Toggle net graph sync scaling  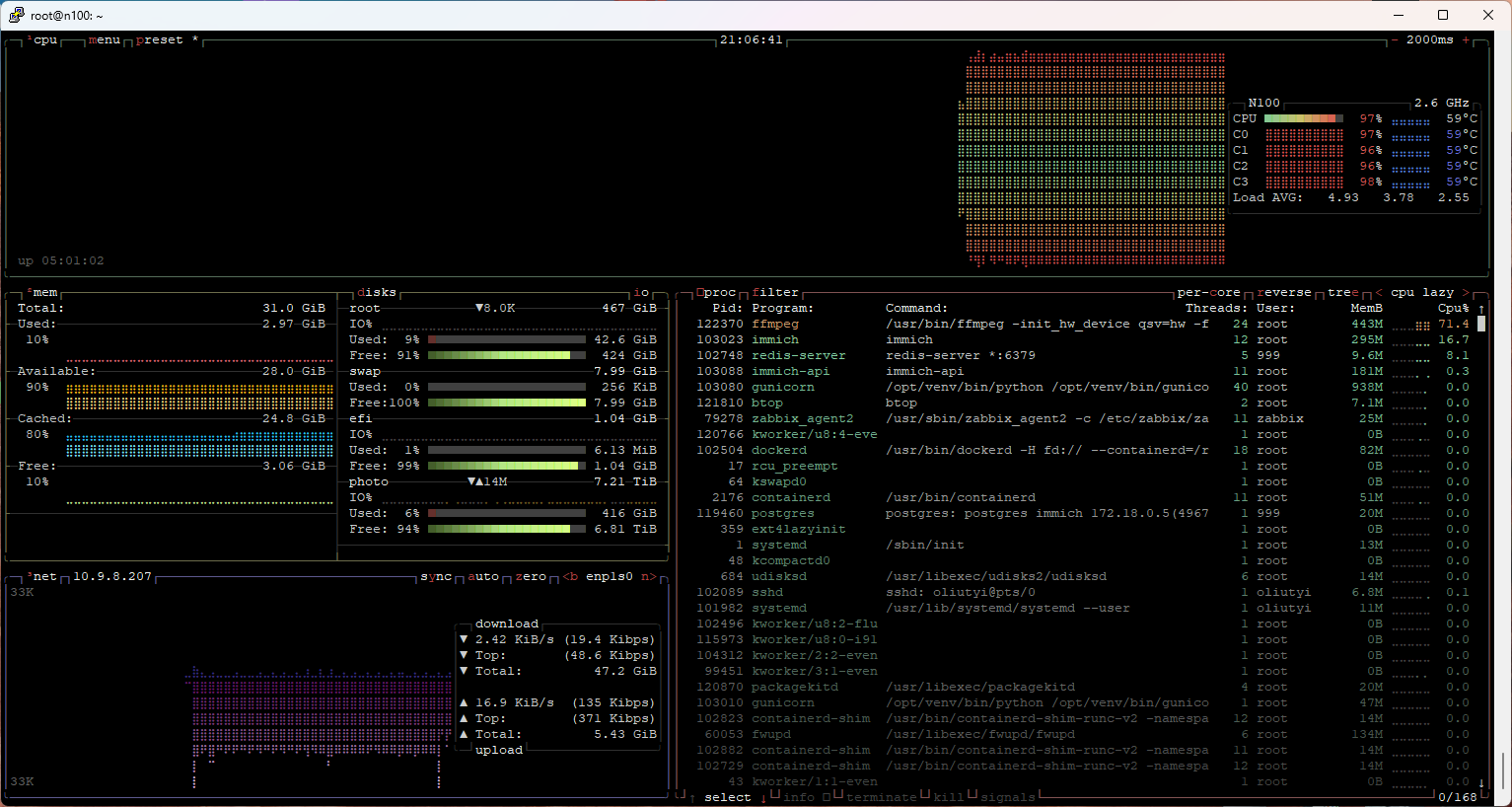point(436,577)
